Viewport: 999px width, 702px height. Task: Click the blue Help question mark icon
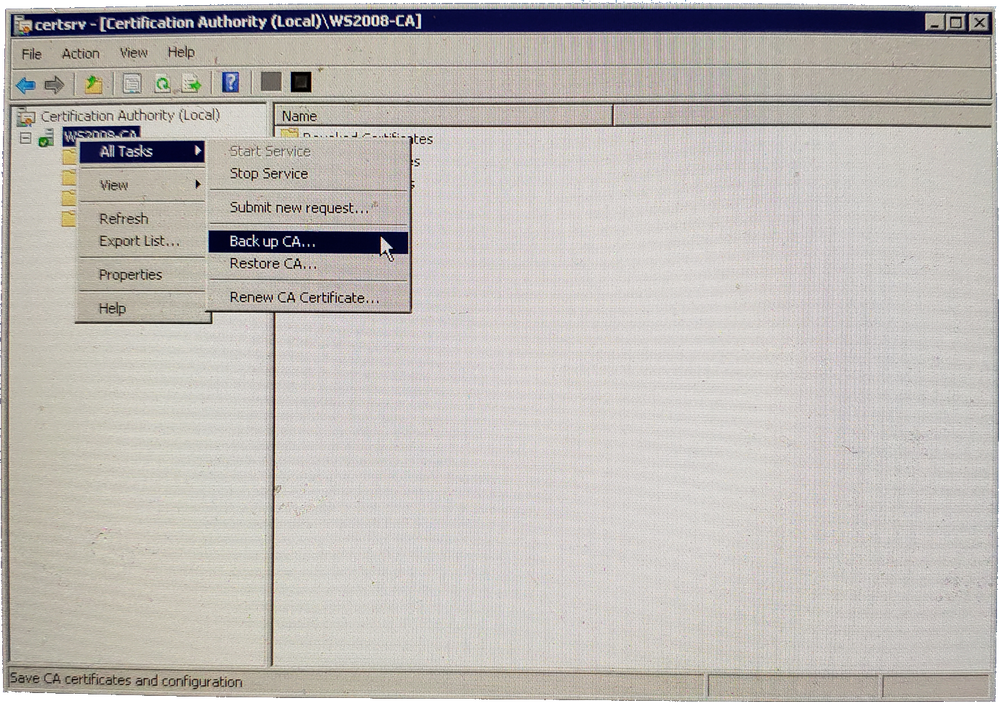230,84
